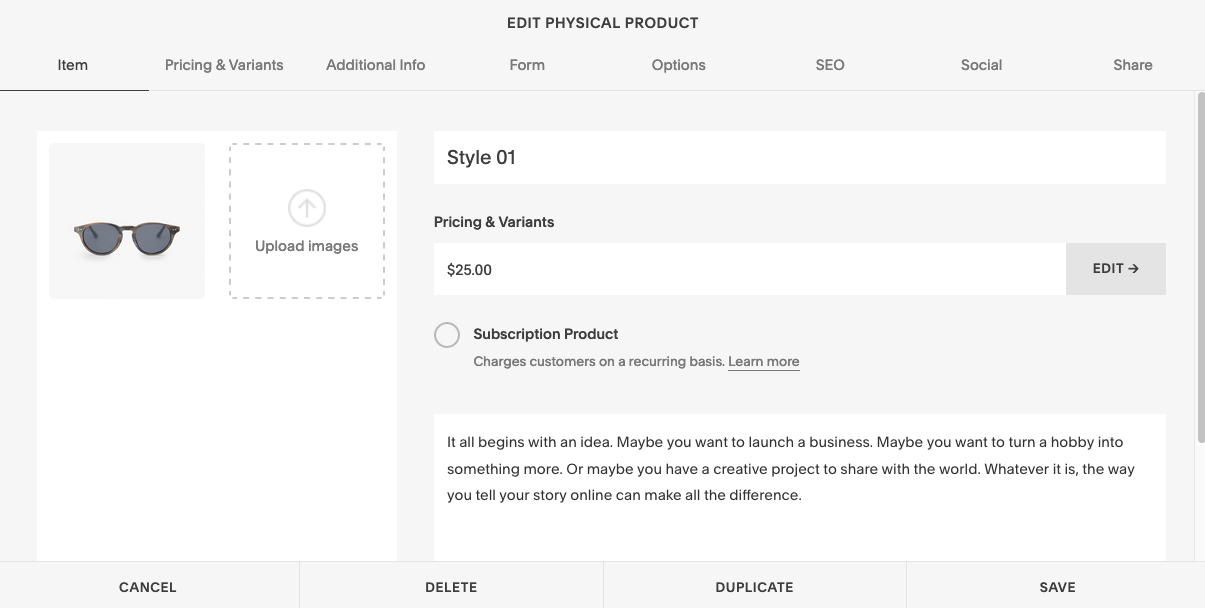Viewport: 1205px width, 608px height.
Task: Duplicate this product with DUPLICATE button
Action: (x=754, y=587)
